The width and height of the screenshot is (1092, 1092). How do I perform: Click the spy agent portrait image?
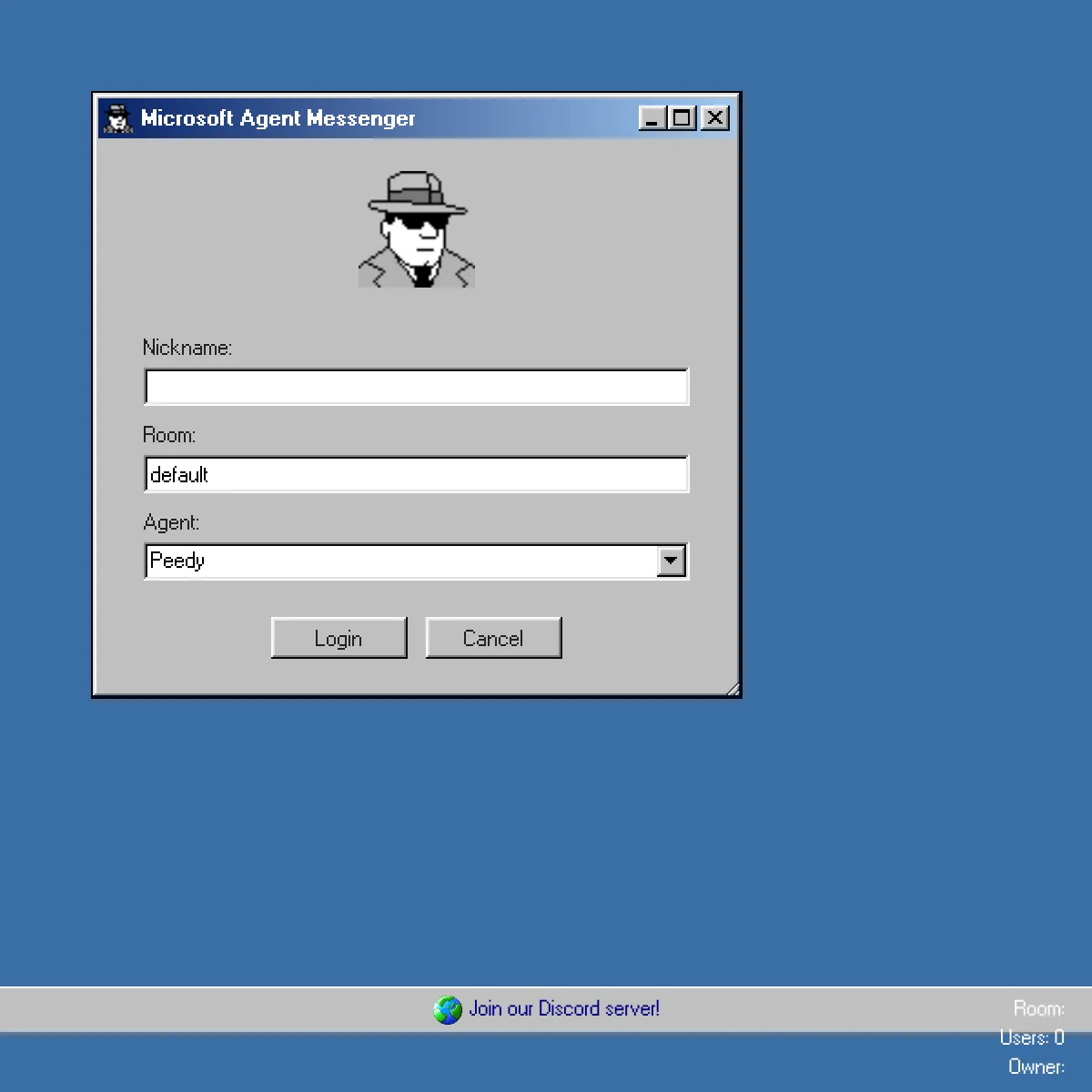pyautogui.click(x=417, y=229)
